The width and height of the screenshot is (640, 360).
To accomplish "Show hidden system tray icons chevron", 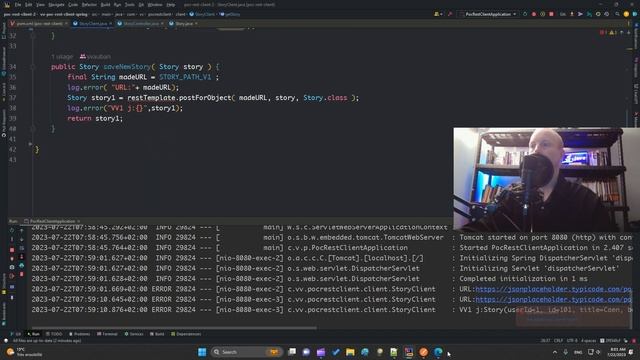I will tap(555, 352).
